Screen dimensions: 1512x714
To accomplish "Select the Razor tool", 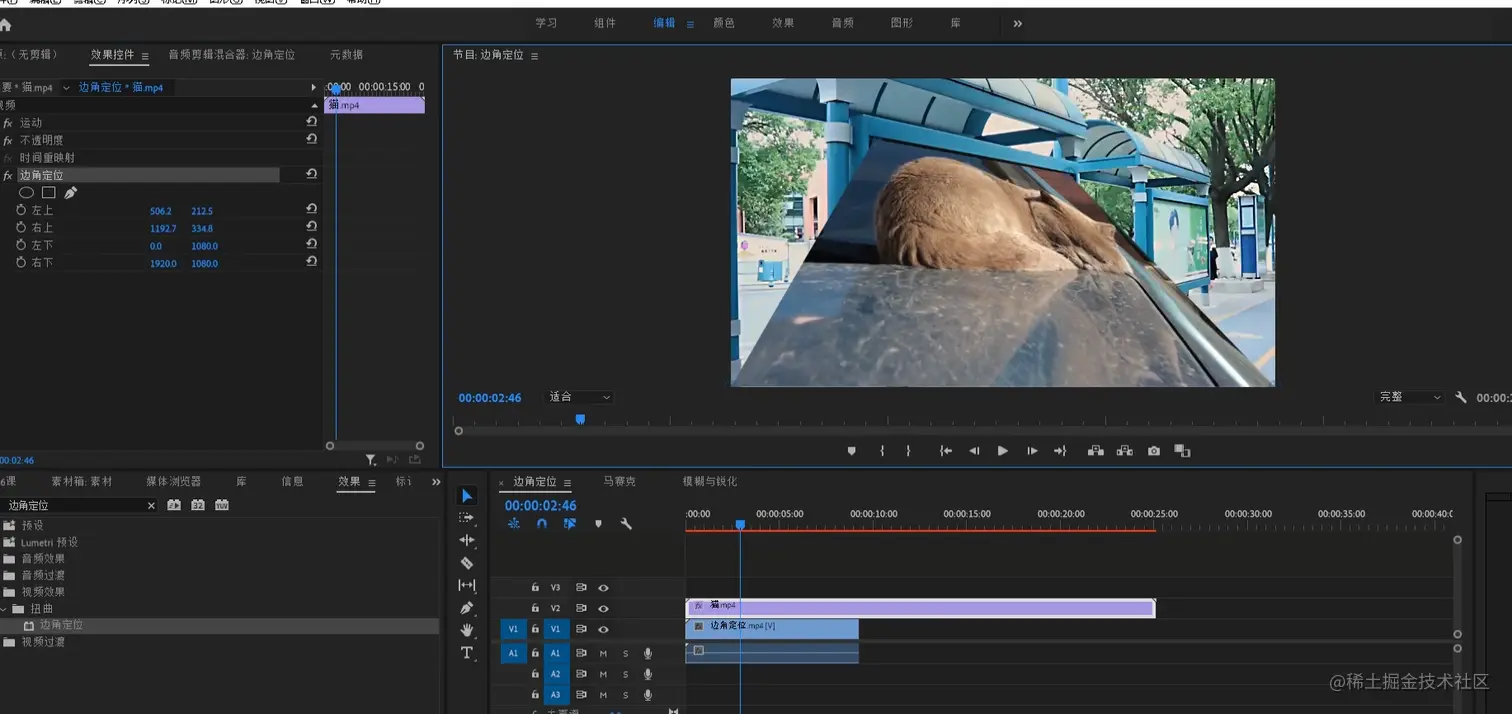I will tap(467, 563).
